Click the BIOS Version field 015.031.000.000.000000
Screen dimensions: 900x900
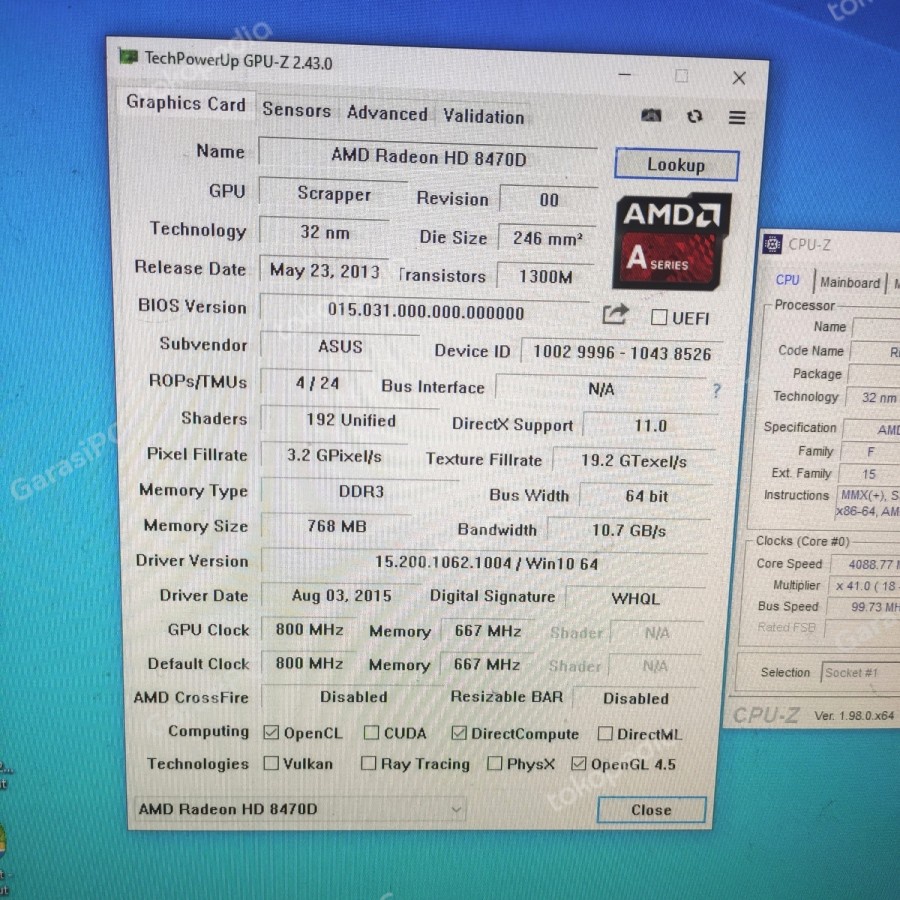[425, 312]
